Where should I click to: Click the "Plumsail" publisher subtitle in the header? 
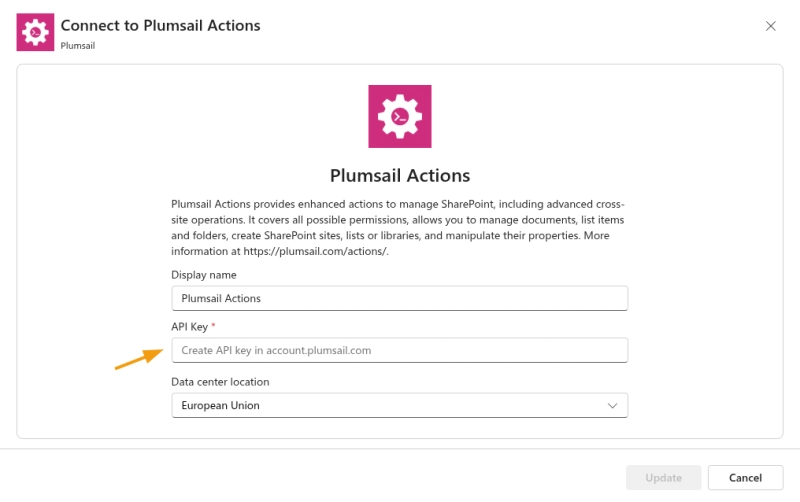click(78, 45)
